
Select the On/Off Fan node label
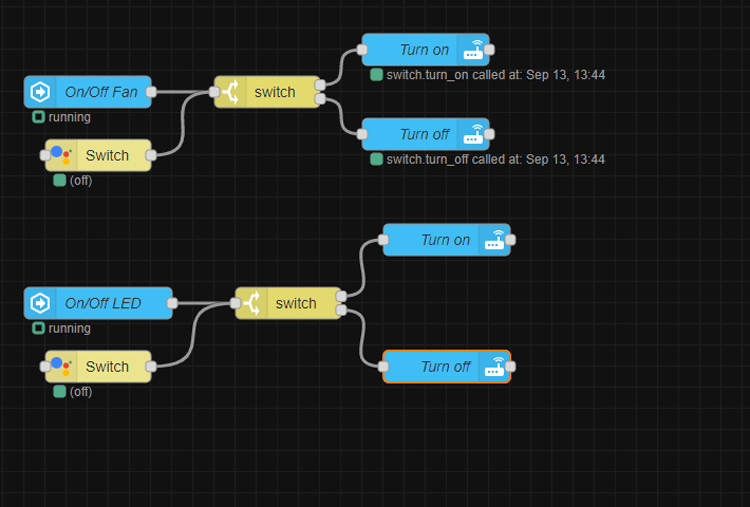click(101, 92)
